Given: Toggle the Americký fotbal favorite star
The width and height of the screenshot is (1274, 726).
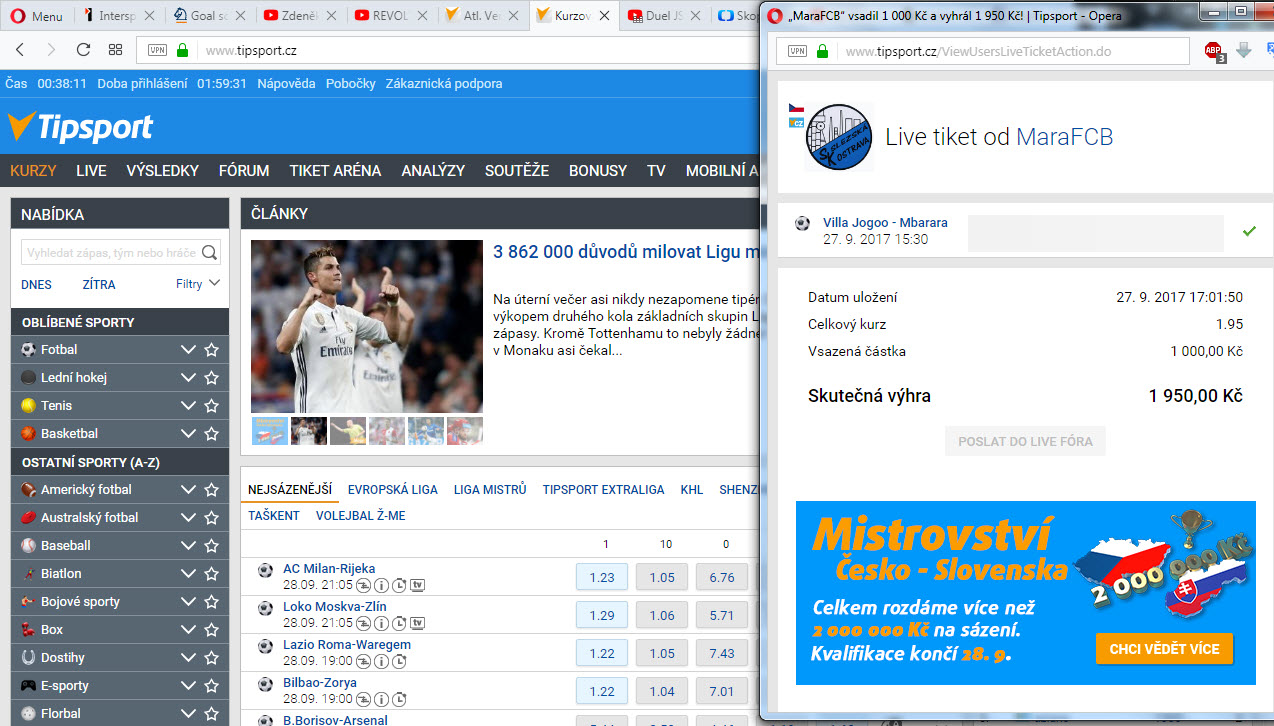Looking at the screenshot, I should point(212,490).
